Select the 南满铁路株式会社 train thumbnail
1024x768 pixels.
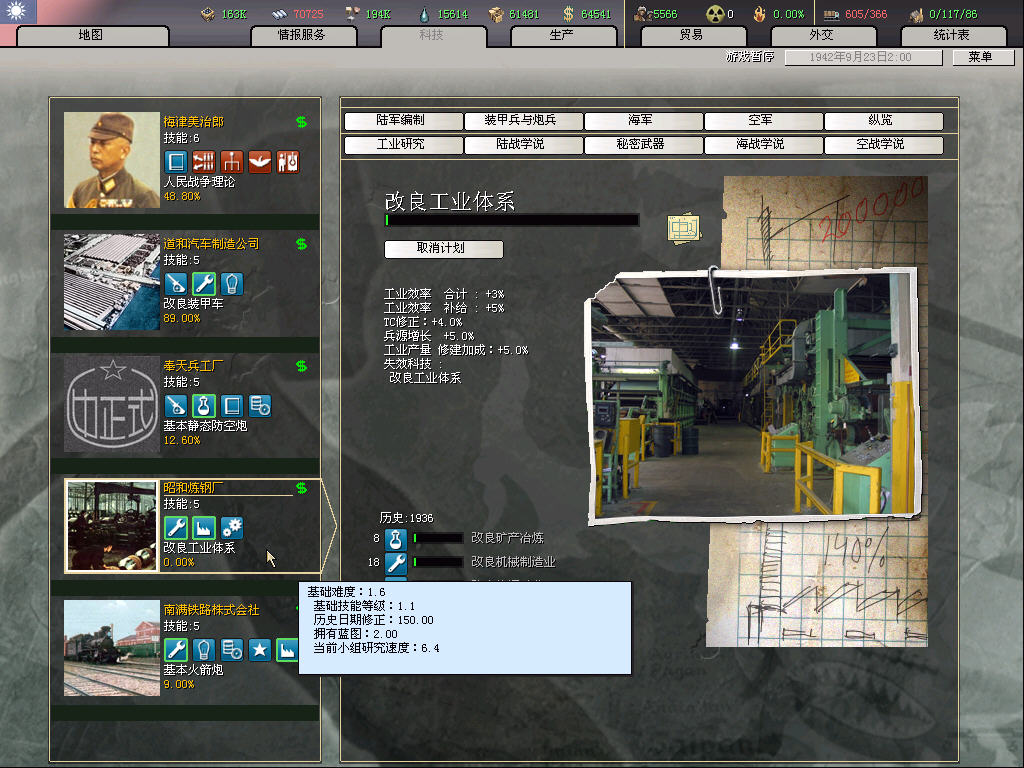coord(112,648)
